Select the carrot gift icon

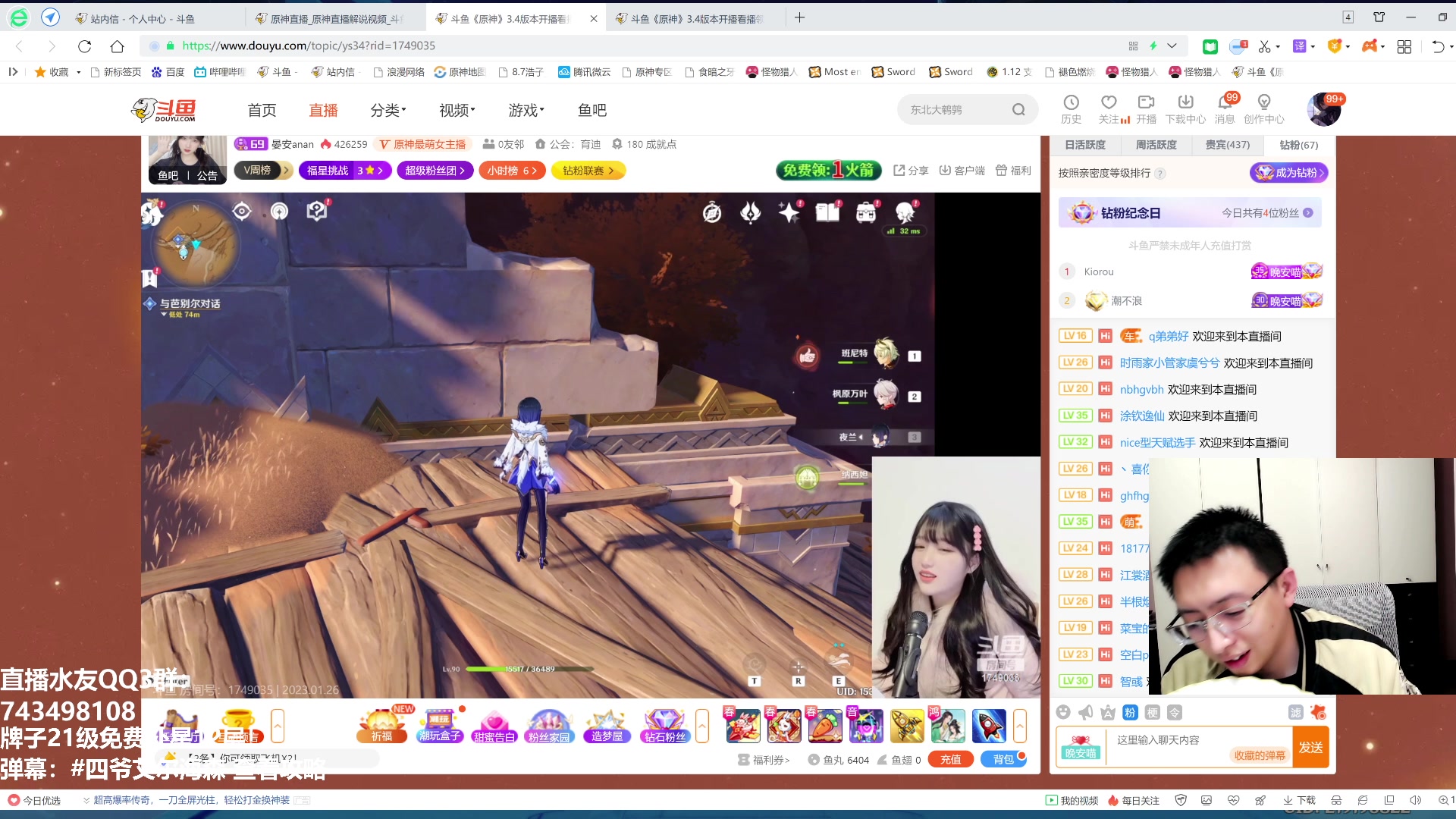[824, 726]
